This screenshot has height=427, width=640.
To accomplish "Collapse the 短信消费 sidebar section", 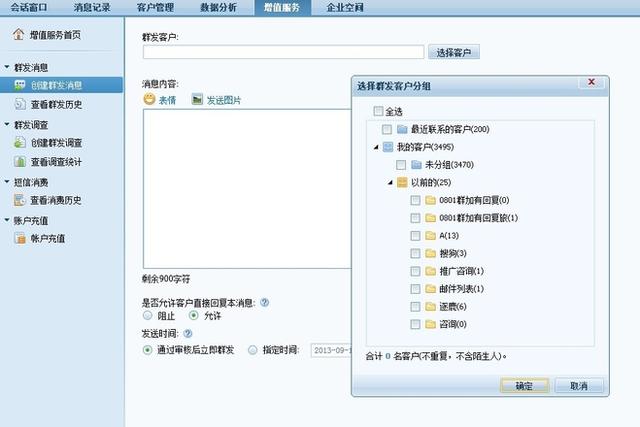I will (x=7, y=181).
